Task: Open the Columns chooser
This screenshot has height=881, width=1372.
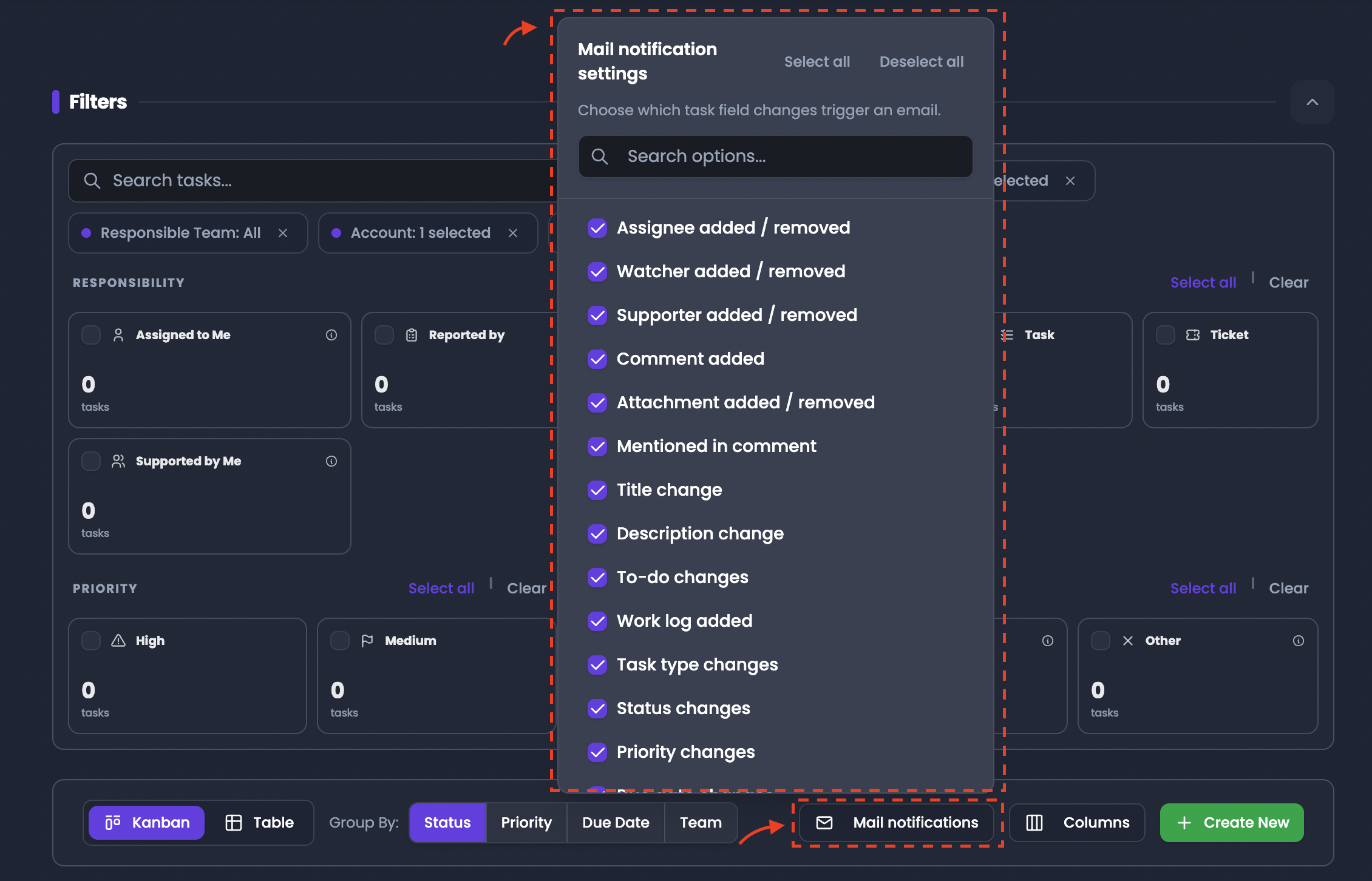Action: point(1077,823)
